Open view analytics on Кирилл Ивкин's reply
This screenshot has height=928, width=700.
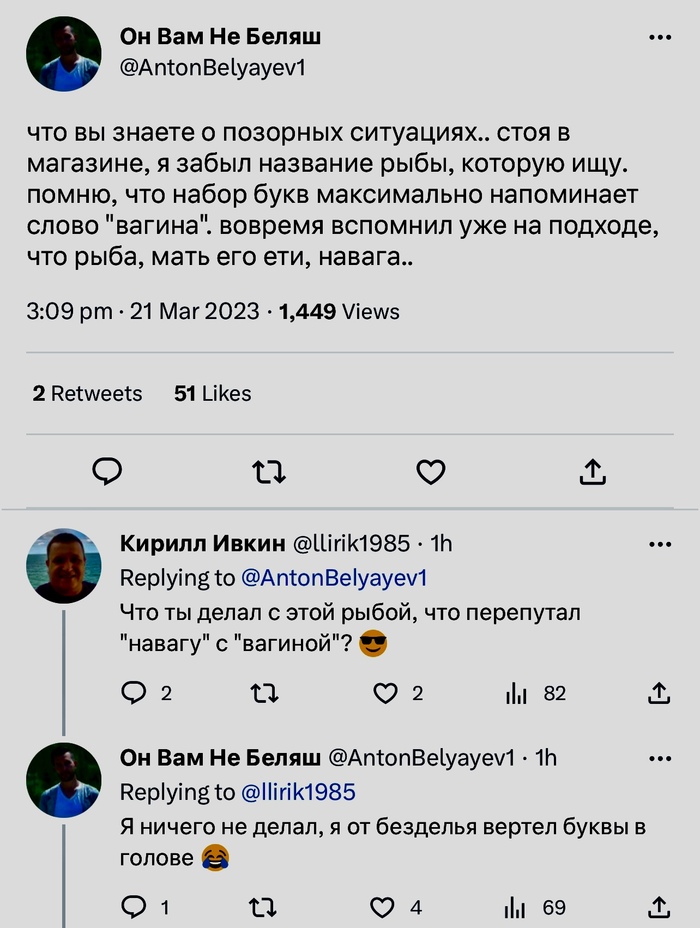point(518,693)
